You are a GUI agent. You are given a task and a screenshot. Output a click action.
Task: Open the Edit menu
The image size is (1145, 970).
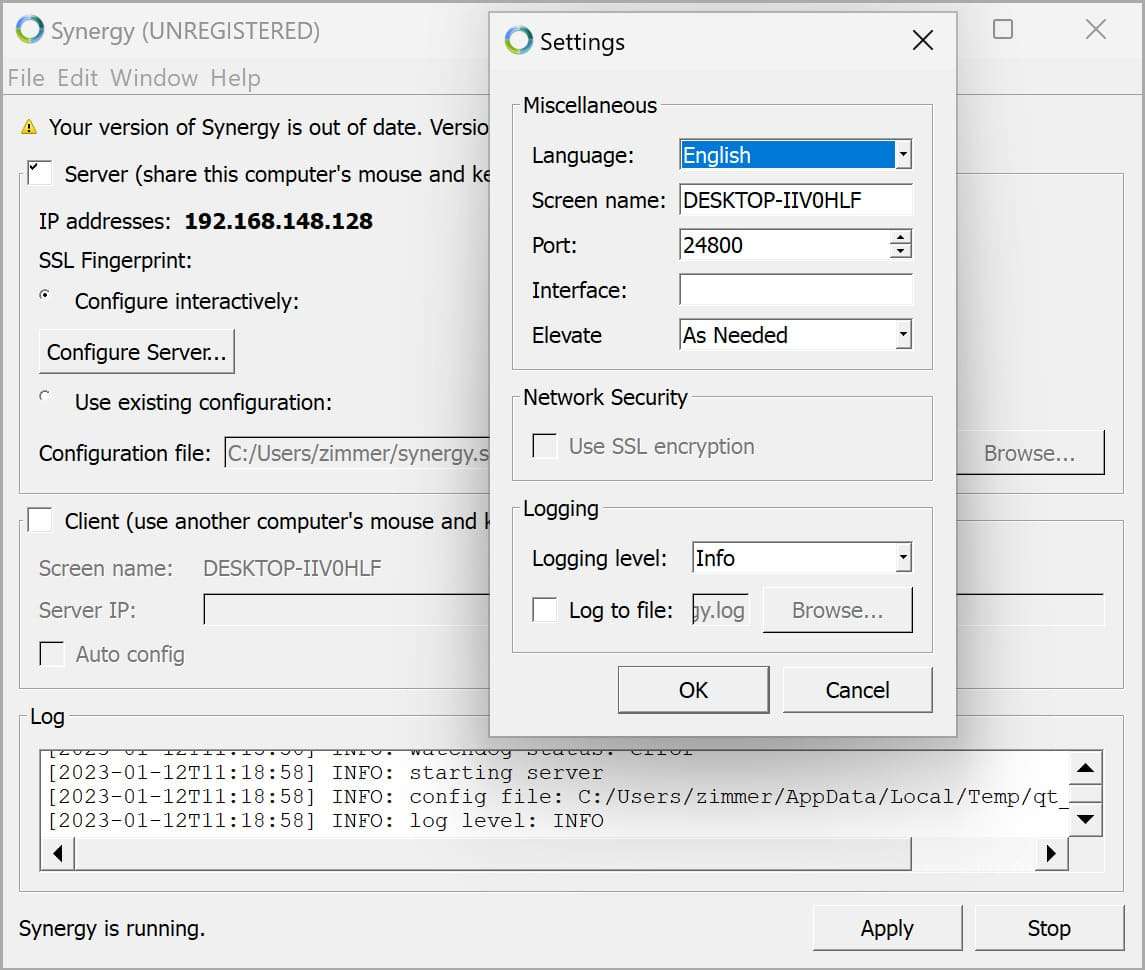point(77,77)
